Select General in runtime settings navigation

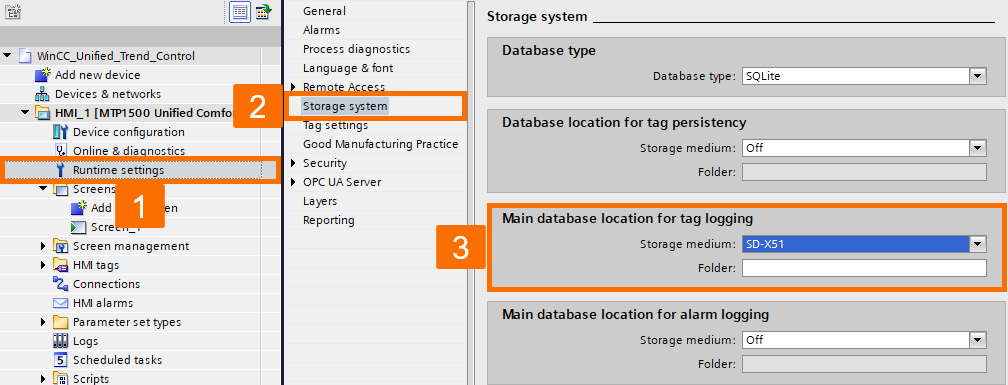[324, 11]
